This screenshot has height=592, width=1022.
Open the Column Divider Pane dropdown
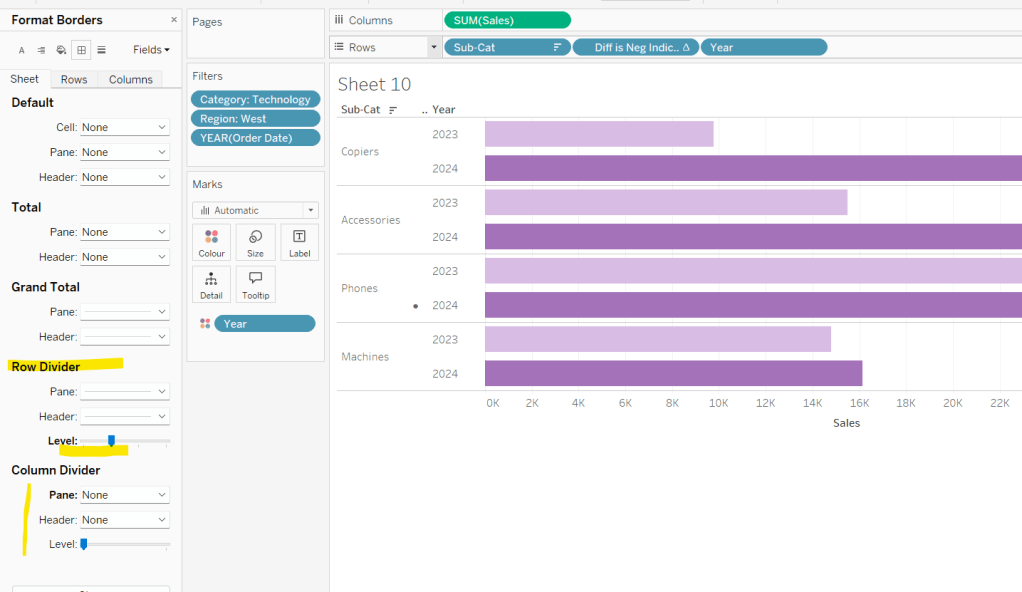coord(124,495)
